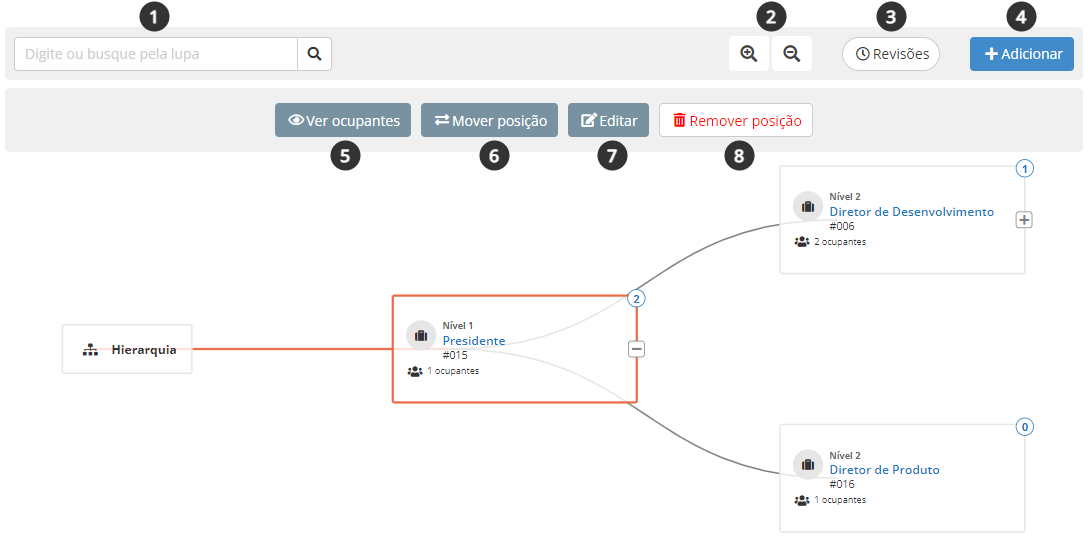Focus the search text field

click(x=156, y=54)
